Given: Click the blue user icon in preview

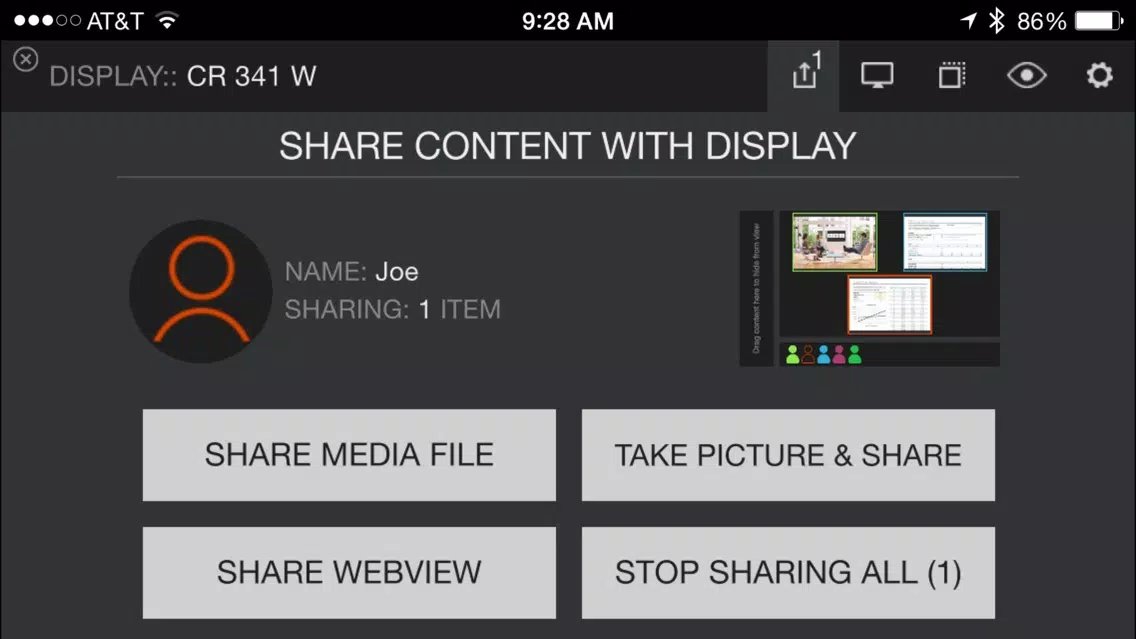Looking at the screenshot, I should 824,354.
